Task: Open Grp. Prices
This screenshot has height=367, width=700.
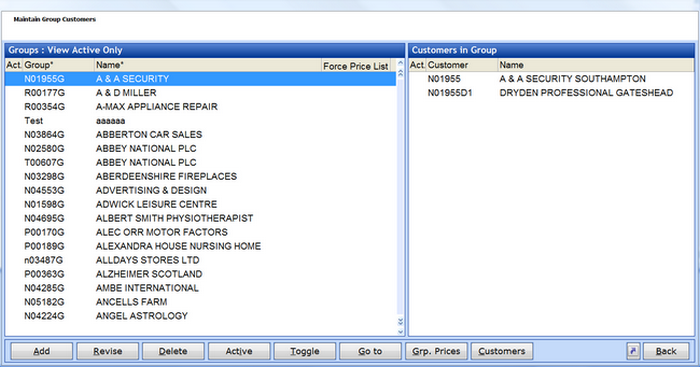Action: pyautogui.click(x=436, y=351)
